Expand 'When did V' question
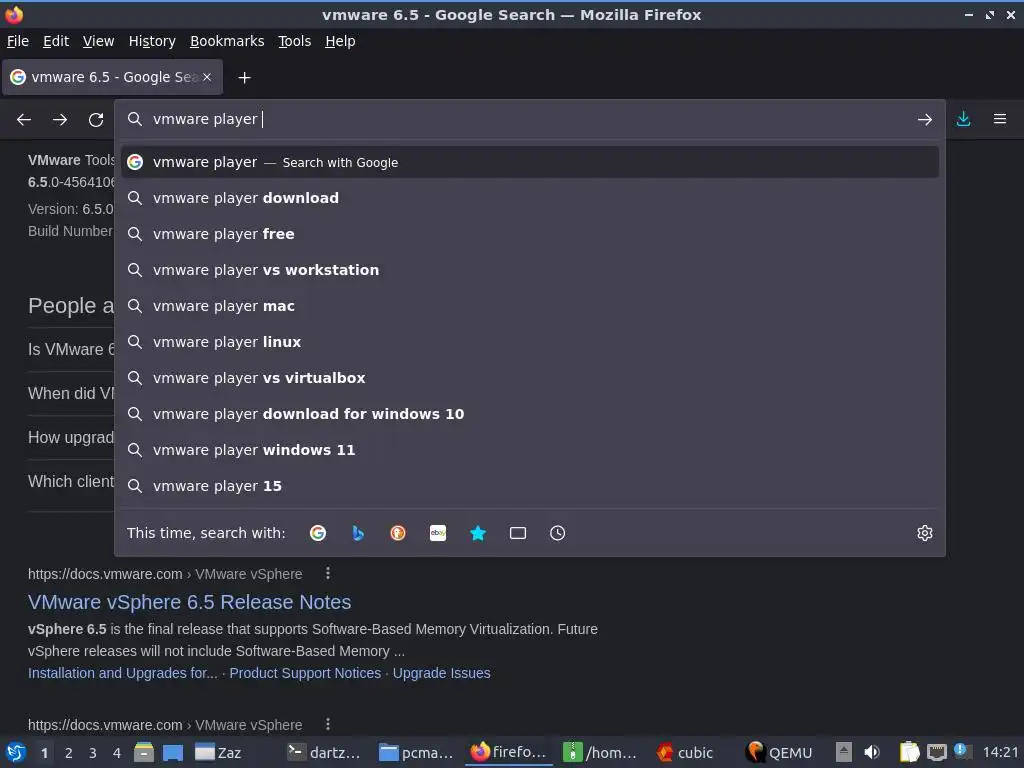1024x768 pixels. pyautogui.click(x=71, y=393)
